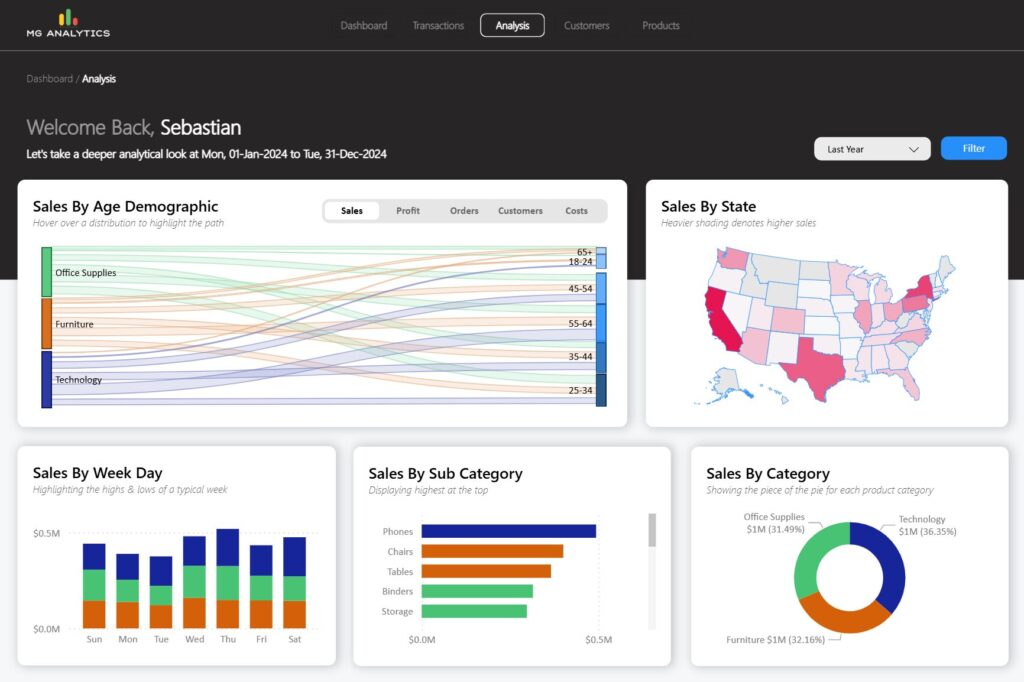Select the Customers metric in the segmented control
1024x682 pixels.
pos(520,210)
